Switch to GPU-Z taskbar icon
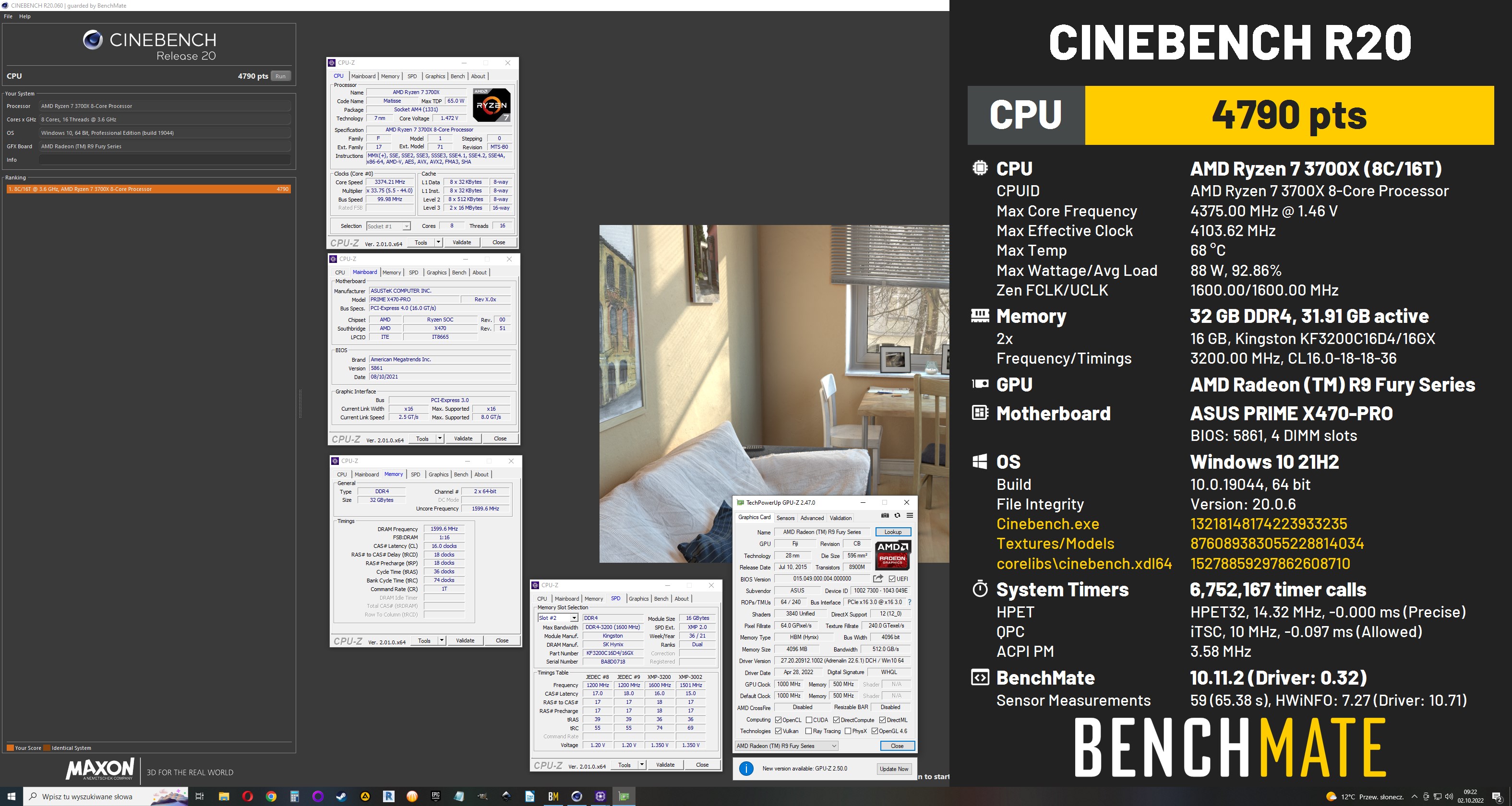Screen dimensions: 1512x806 624,796
